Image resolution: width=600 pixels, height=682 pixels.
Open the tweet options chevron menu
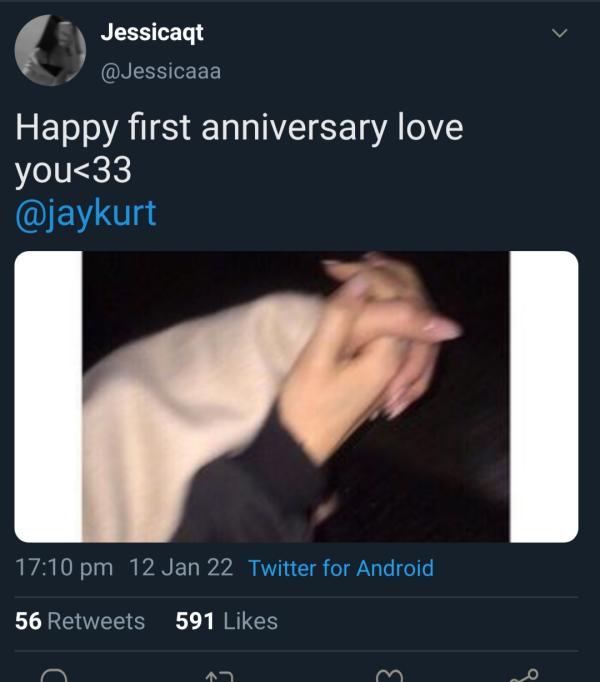[560, 34]
